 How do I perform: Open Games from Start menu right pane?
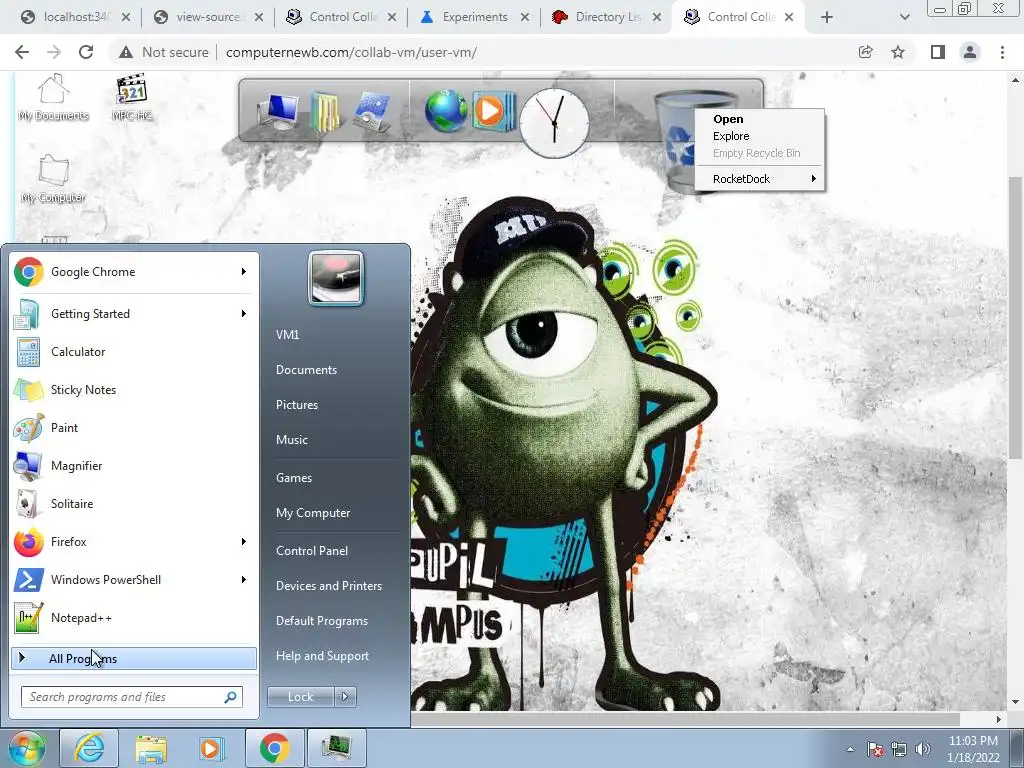point(294,477)
